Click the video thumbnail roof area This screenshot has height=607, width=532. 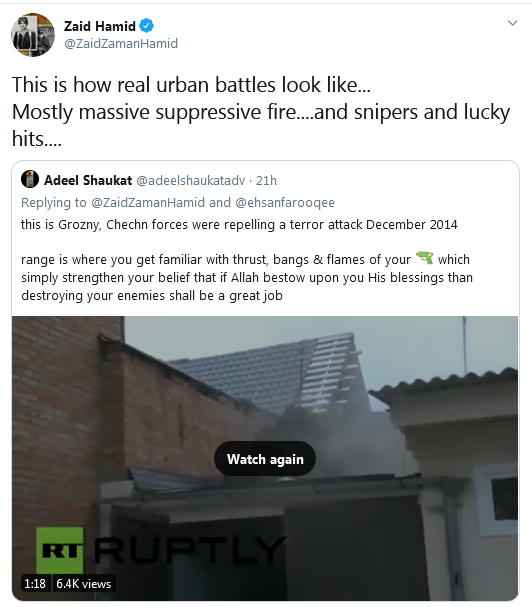(267, 372)
